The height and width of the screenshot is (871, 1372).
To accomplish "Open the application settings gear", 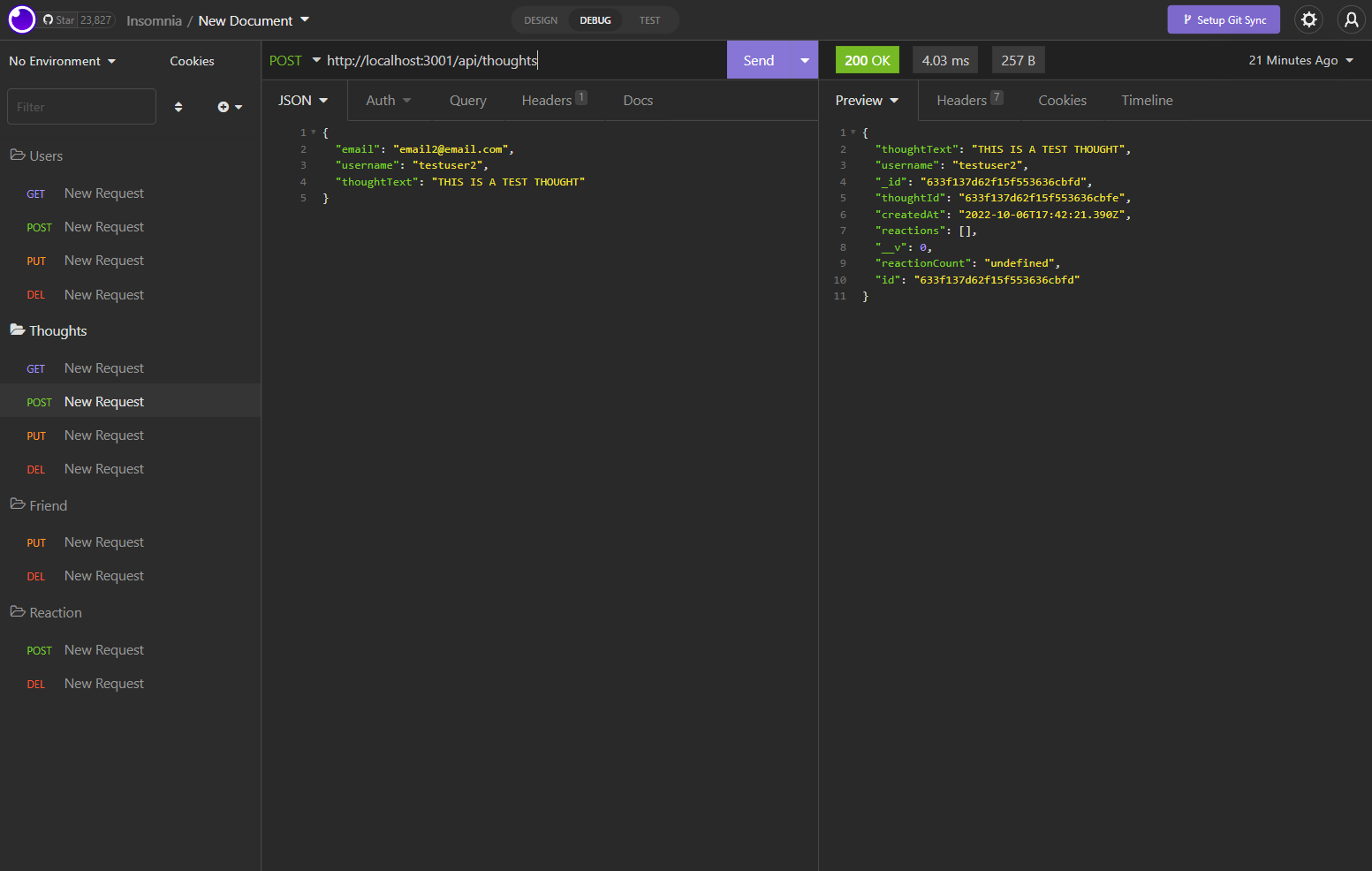I will (x=1308, y=19).
